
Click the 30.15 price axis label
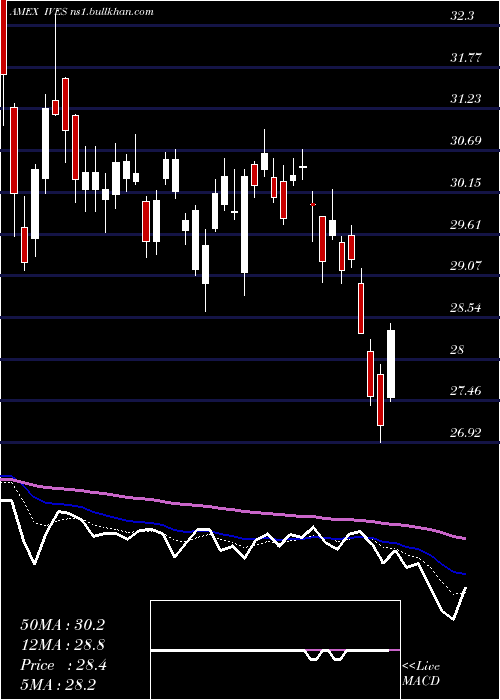[x=466, y=183]
